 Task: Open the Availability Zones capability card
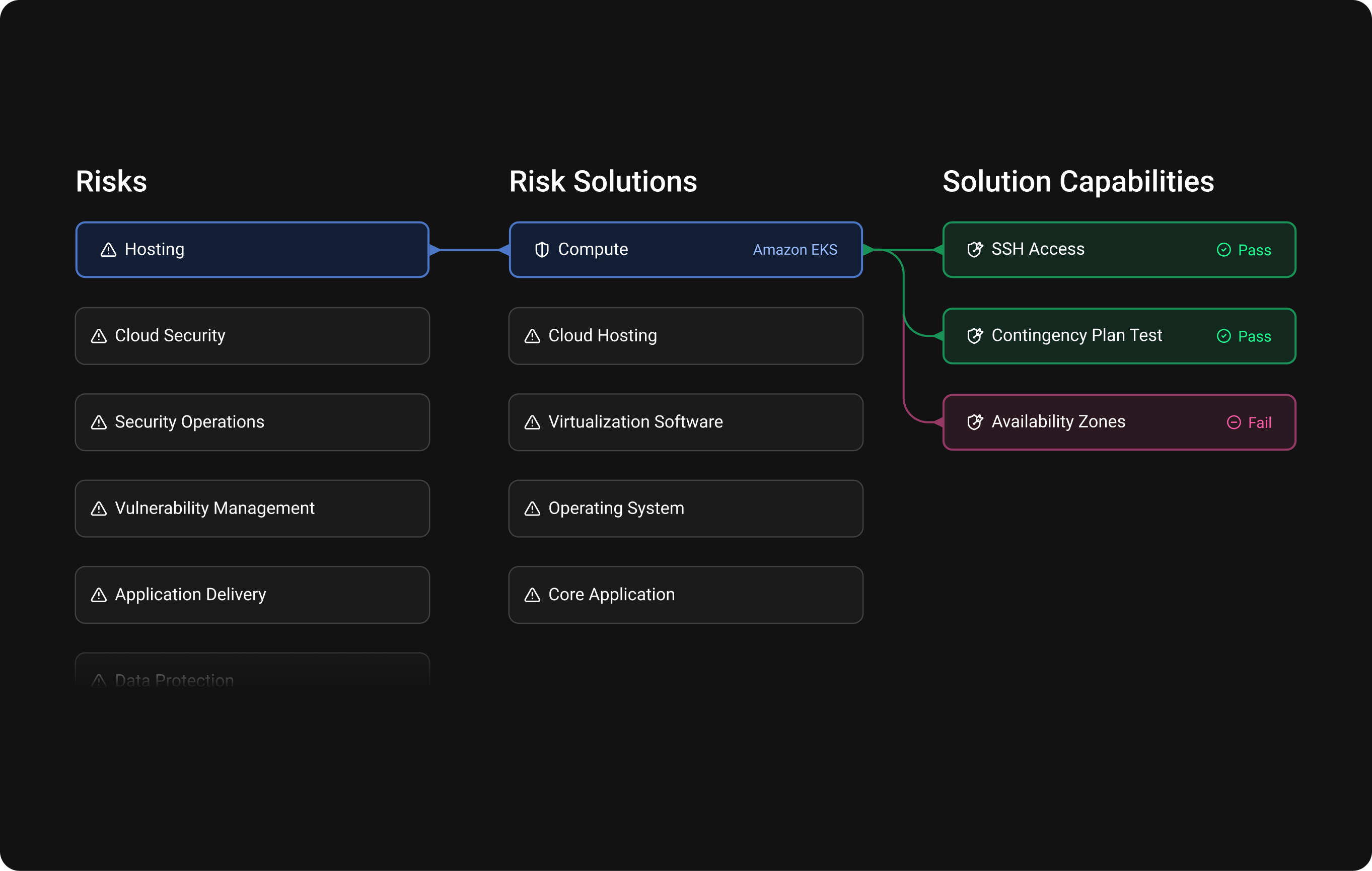point(1120,422)
